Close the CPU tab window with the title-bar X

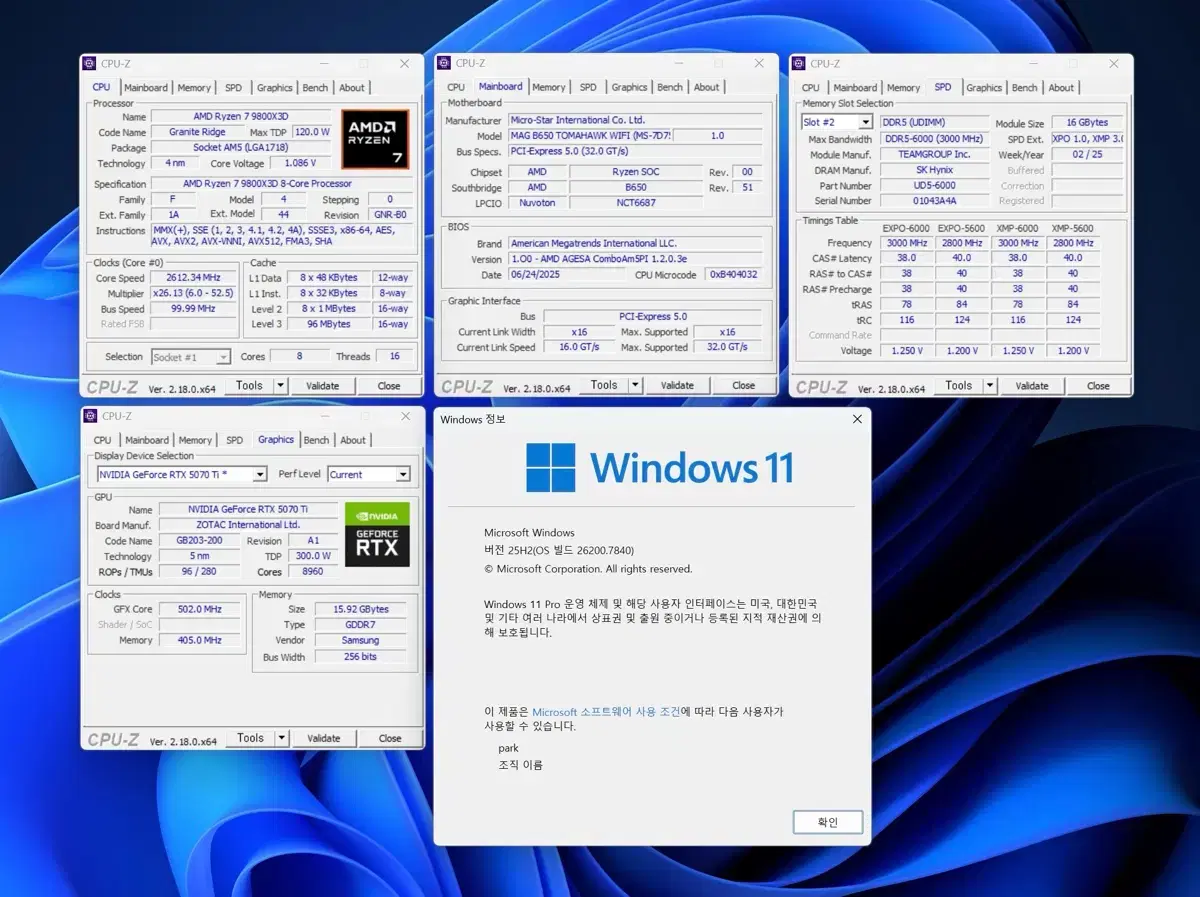pos(404,63)
